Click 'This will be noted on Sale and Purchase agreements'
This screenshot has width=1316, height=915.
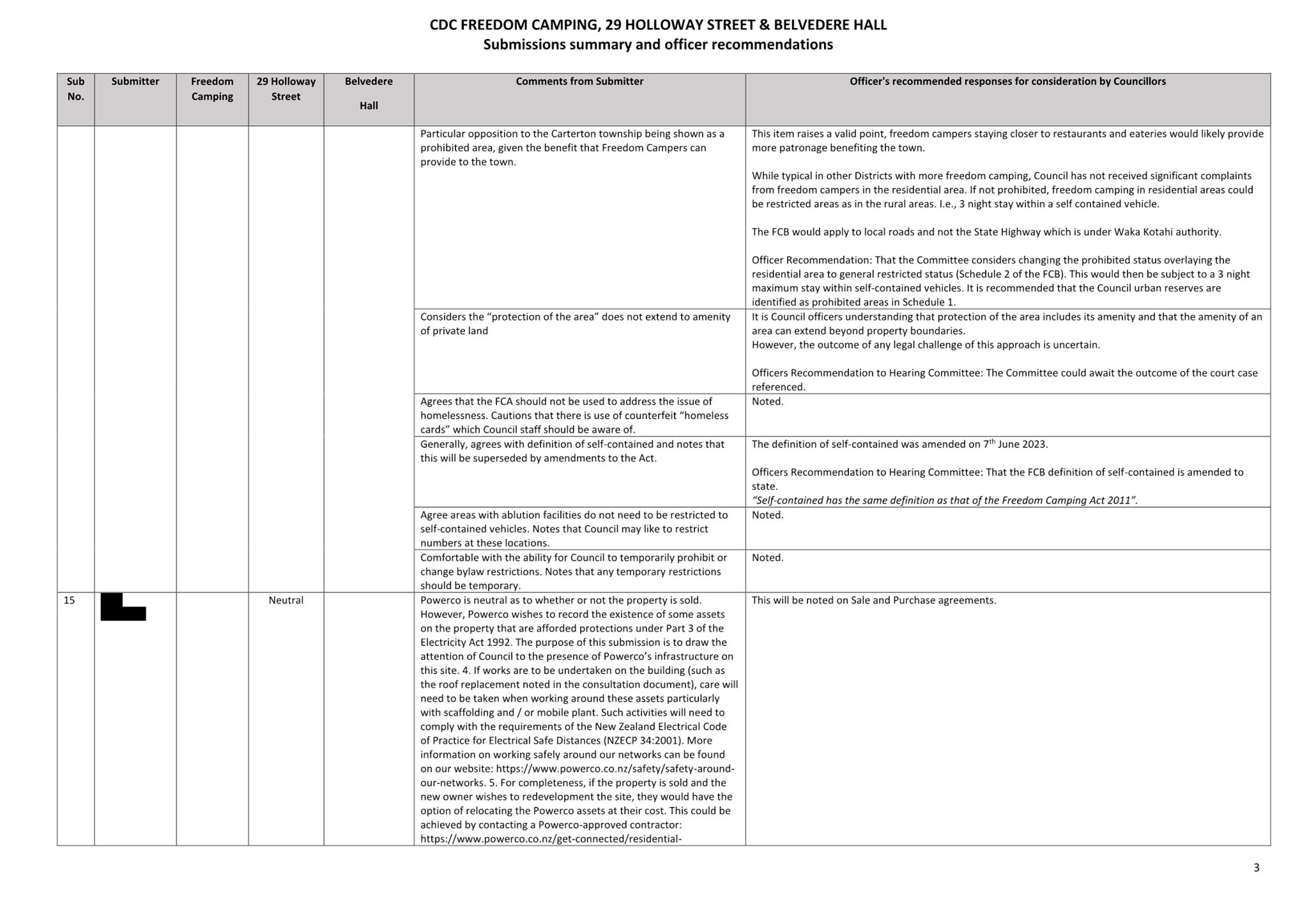873,600
